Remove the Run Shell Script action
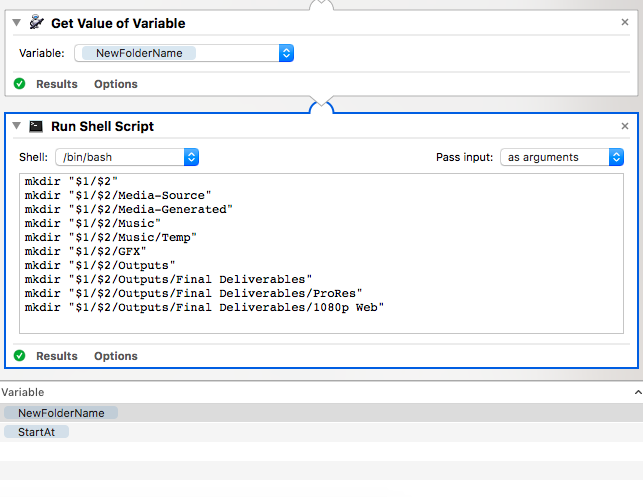This screenshot has width=643, height=497. click(625, 127)
